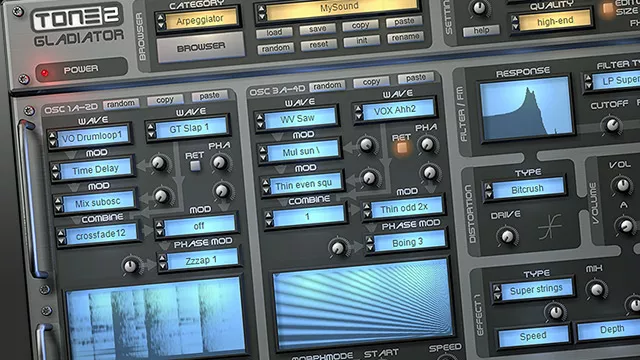Open the VO Drumloop1 wave selector
Image resolution: width=640 pixels, height=360 pixels.
[89, 137]
